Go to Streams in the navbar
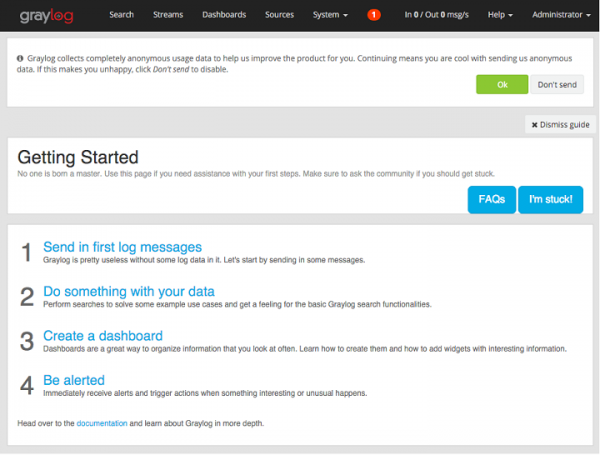This screenshot has height=455, width=600. 168,15
